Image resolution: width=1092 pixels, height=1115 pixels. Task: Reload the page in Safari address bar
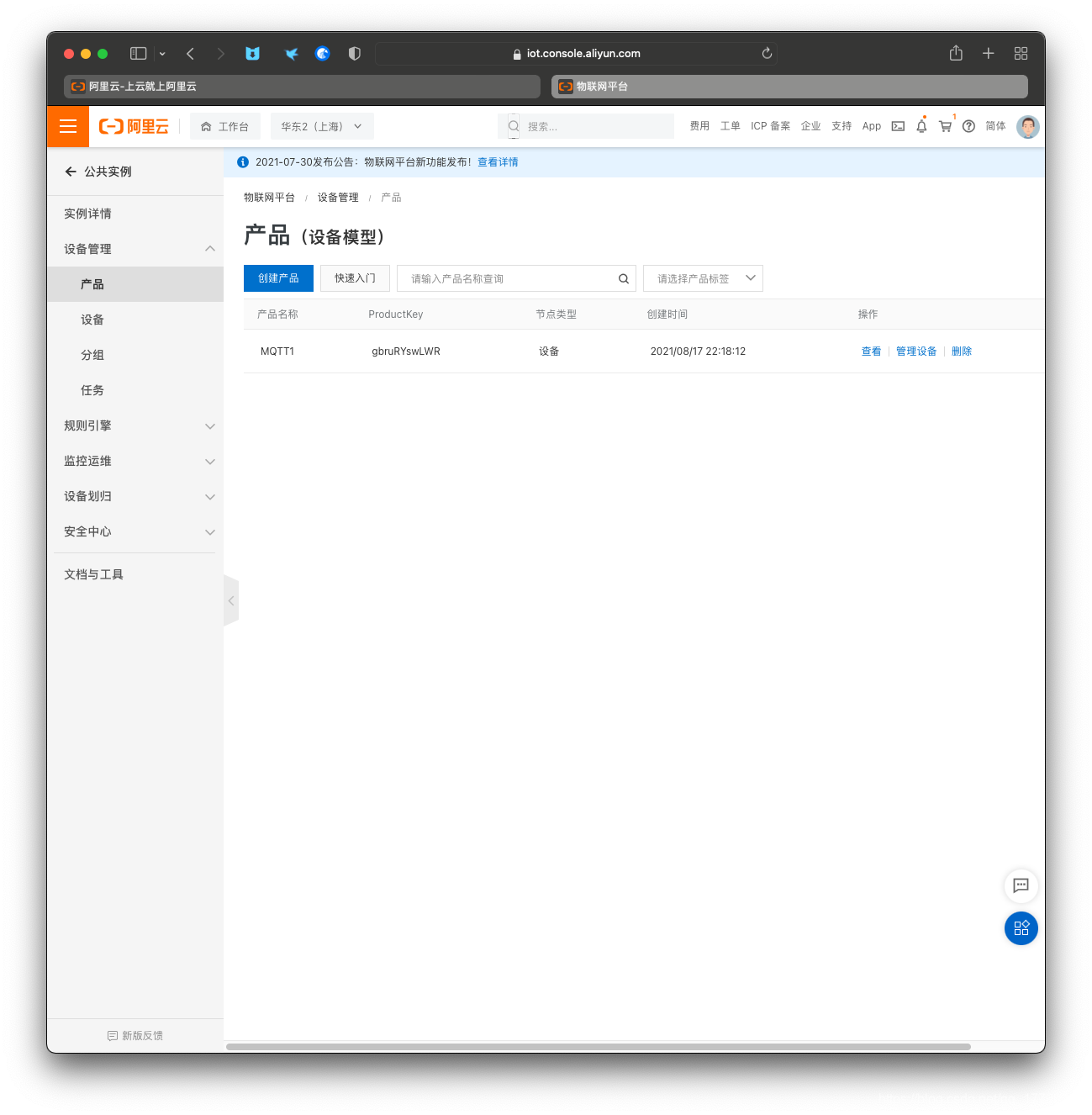(x=767, y=53)
